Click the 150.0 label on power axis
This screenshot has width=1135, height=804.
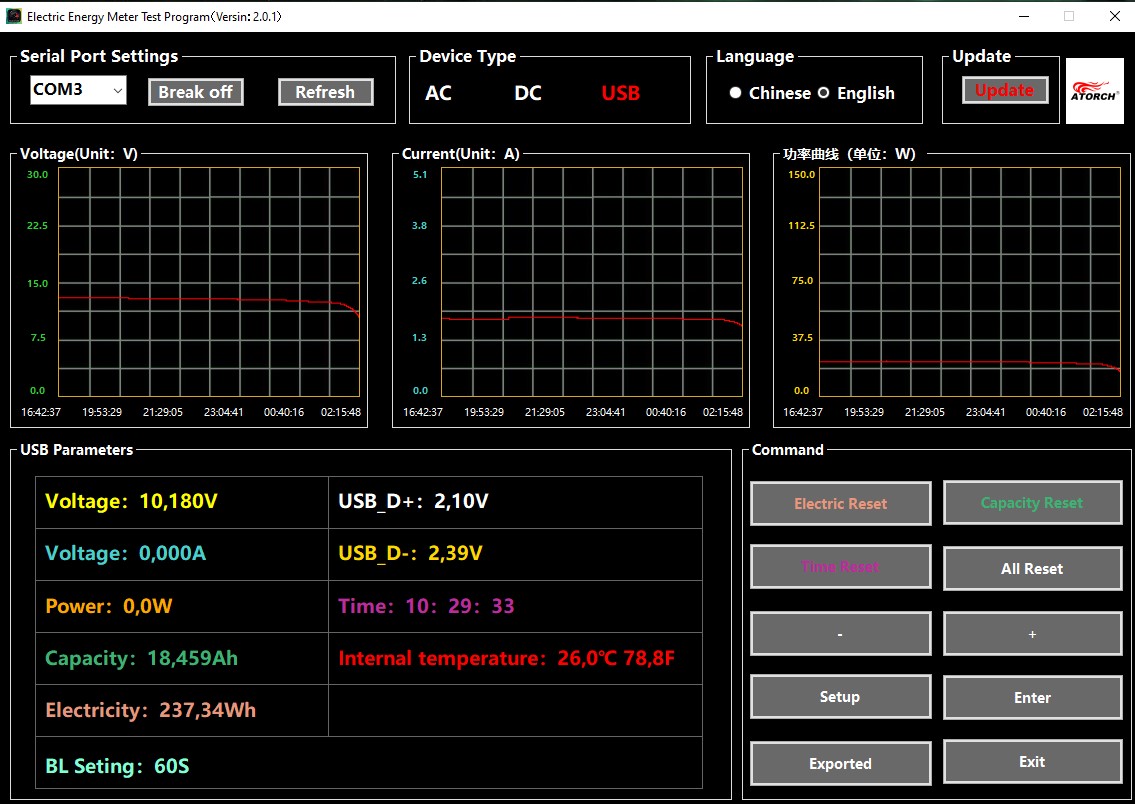point(802,174)
